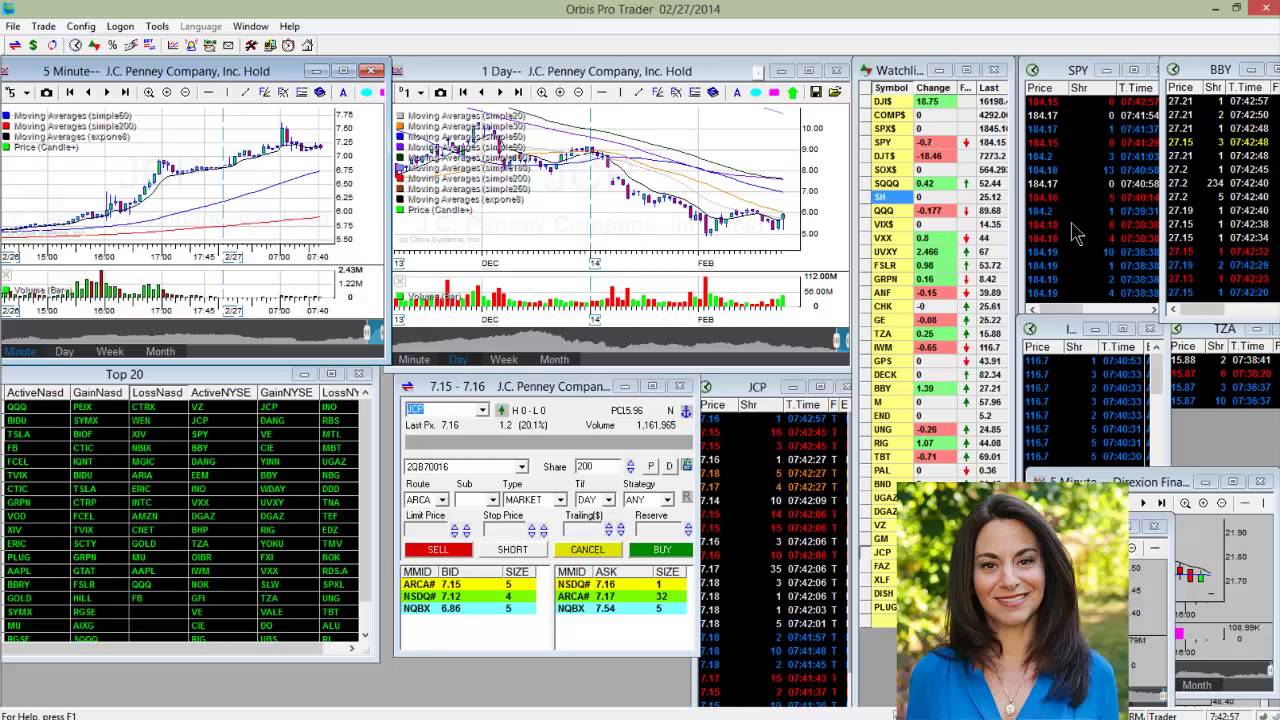This screenshot has height=720, width=1280.
Task: Open the wrench tools icon in the toolbar
Action: (251, 45)
